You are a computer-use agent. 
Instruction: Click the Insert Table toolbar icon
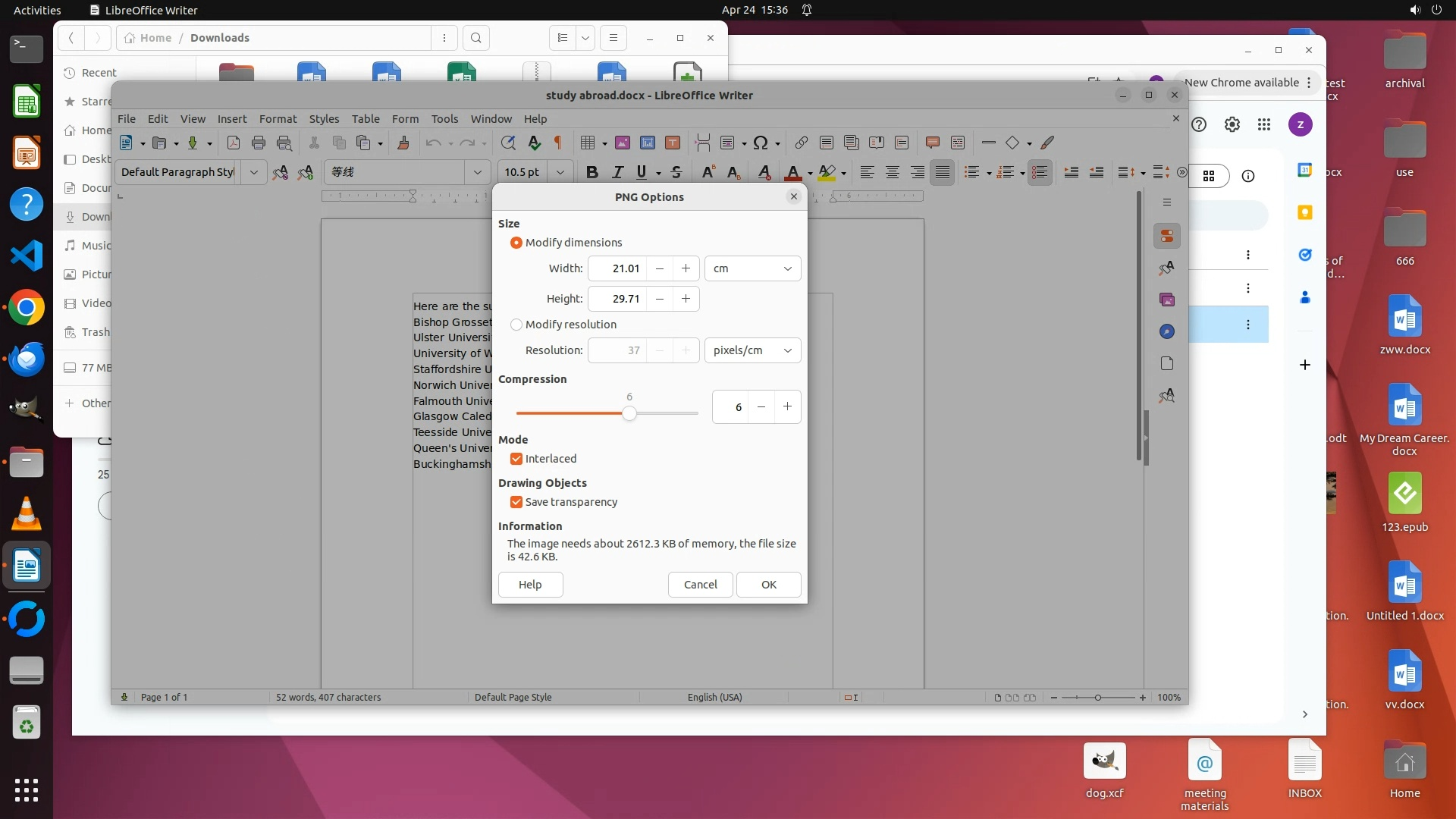tap(587, 143)
